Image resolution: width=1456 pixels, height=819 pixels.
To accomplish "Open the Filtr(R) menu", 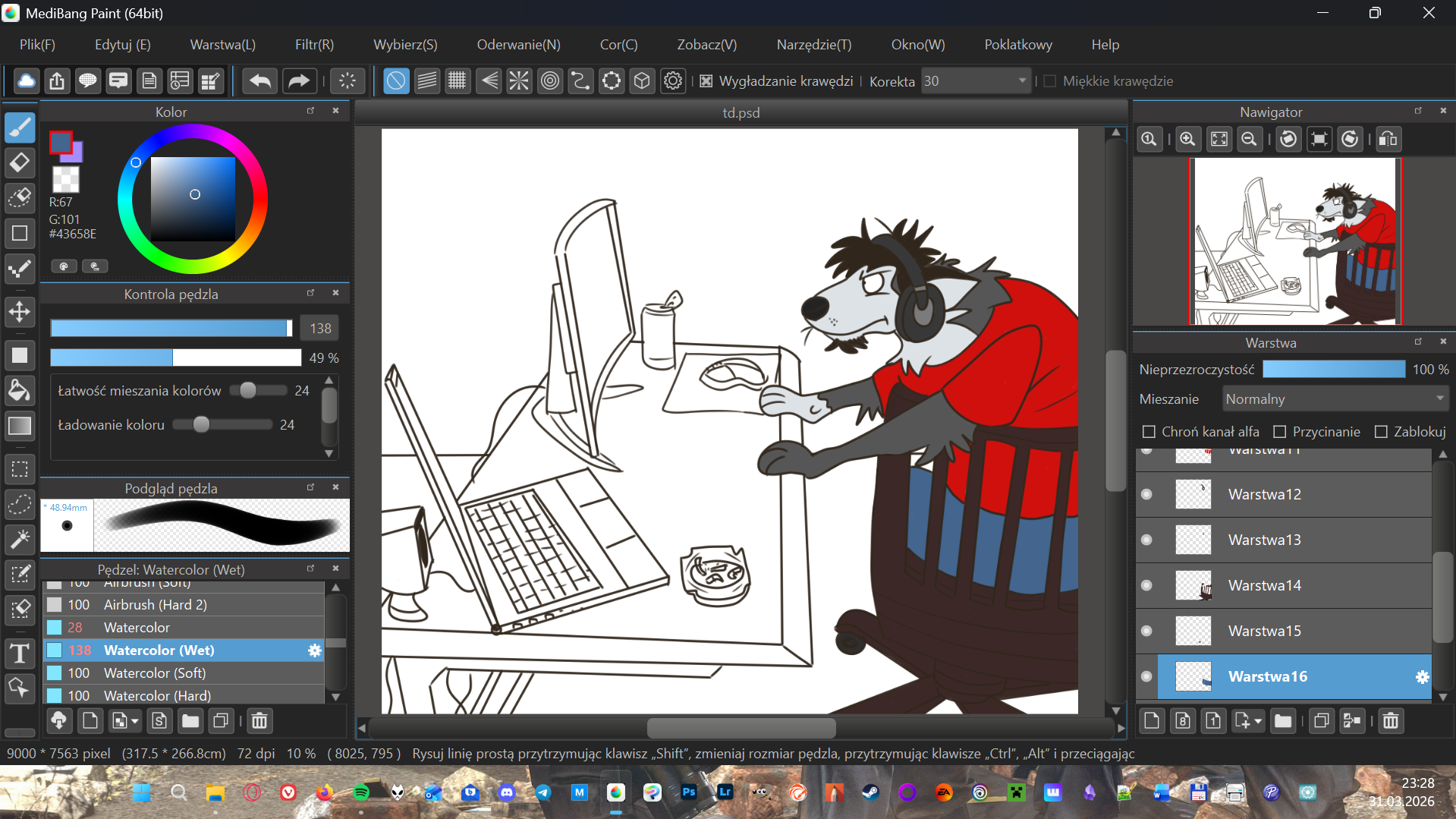I will pyautogui.click(x=314, y=45).
